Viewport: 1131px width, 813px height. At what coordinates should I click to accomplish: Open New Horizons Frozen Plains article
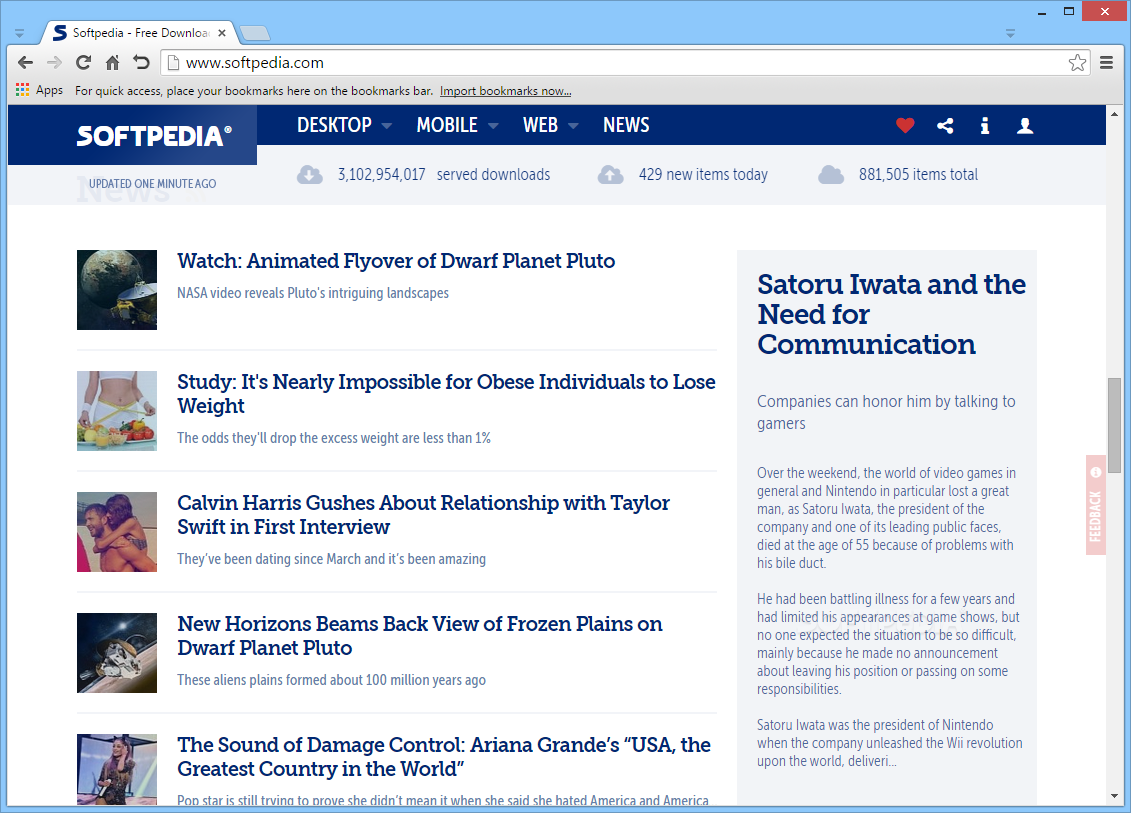coord(420,636)
